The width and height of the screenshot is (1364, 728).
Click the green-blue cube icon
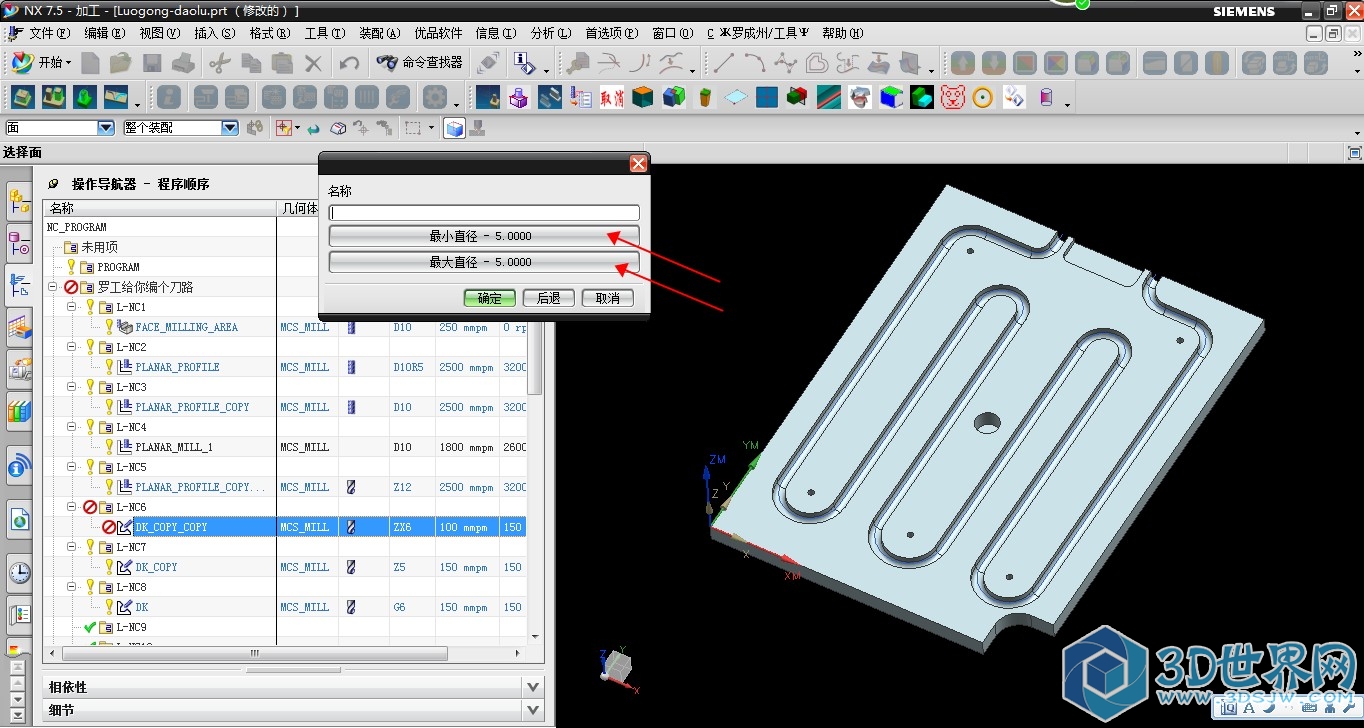pyautogui.click(x=674, y=98)
